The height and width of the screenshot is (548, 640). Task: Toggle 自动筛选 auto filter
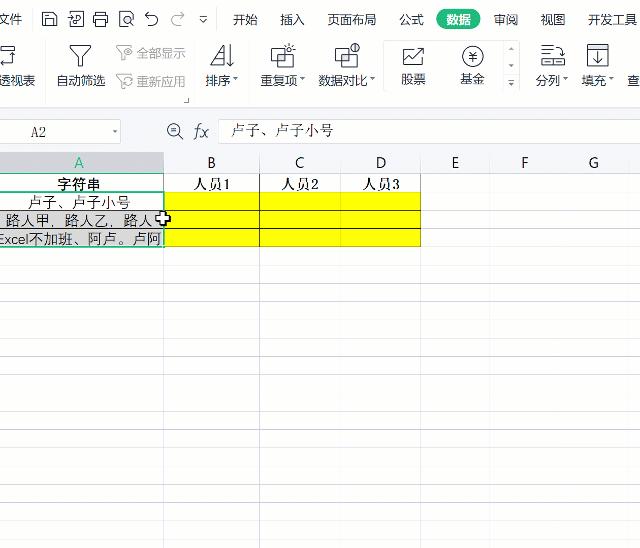pos(80,66)
